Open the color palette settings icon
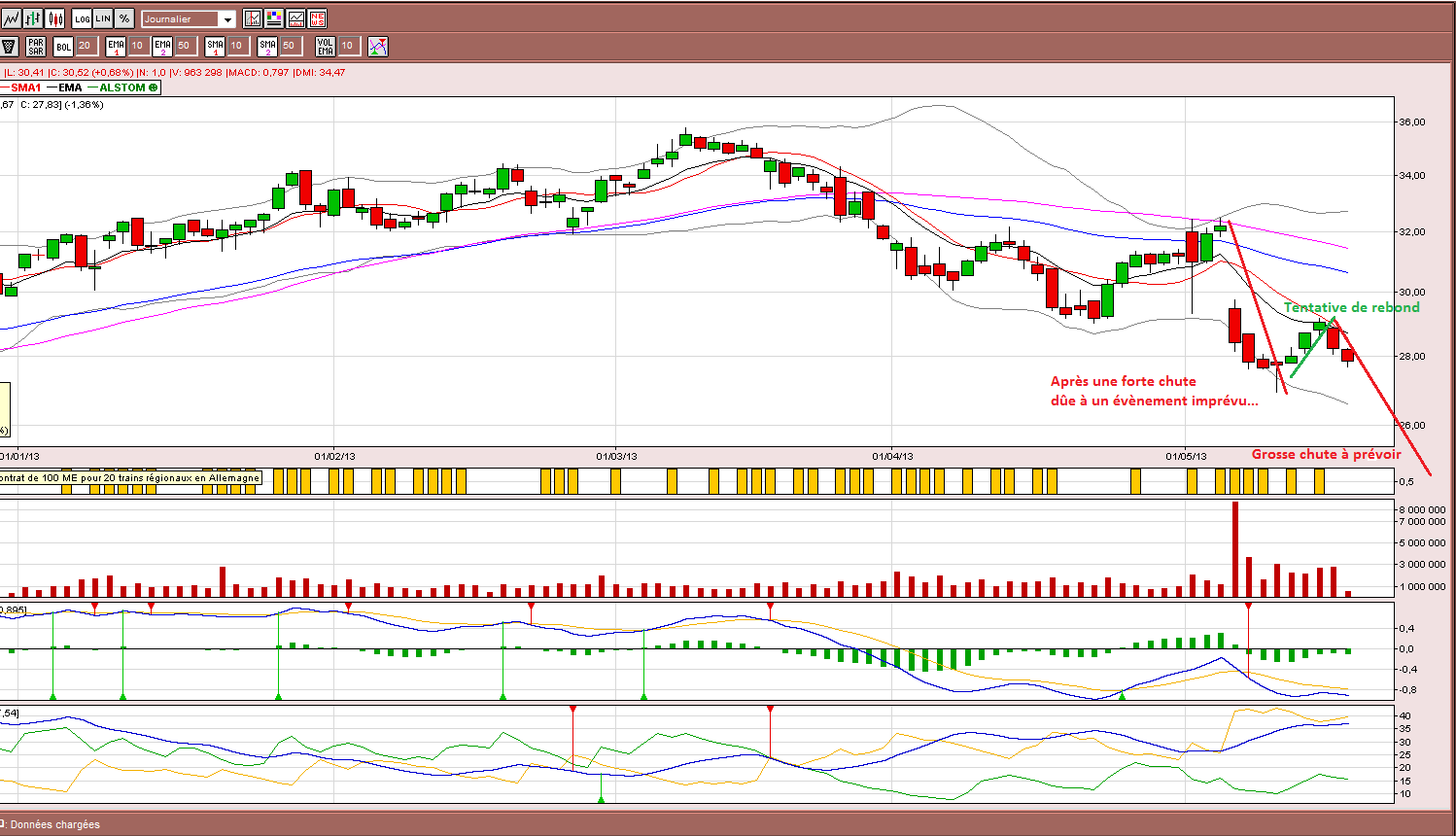The height and width of the screenshot is (836, 1456). (274, 18)
